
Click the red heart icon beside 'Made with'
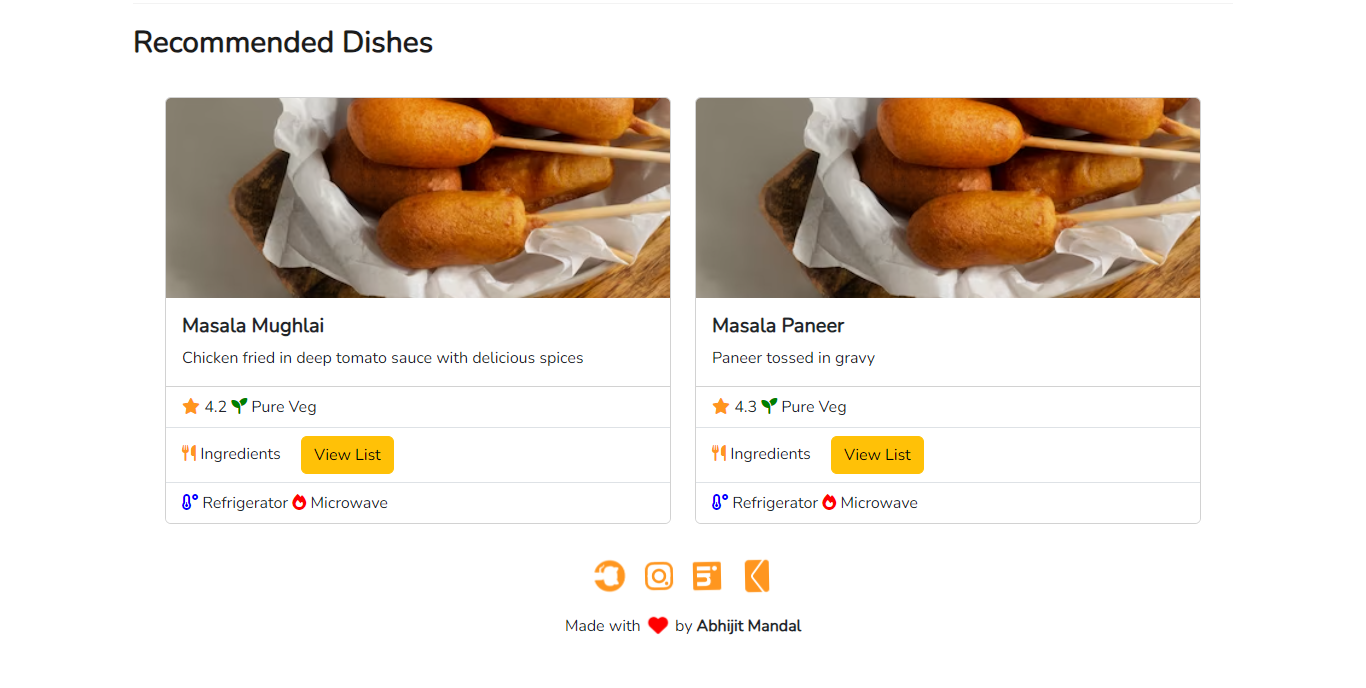click(657, 624)
